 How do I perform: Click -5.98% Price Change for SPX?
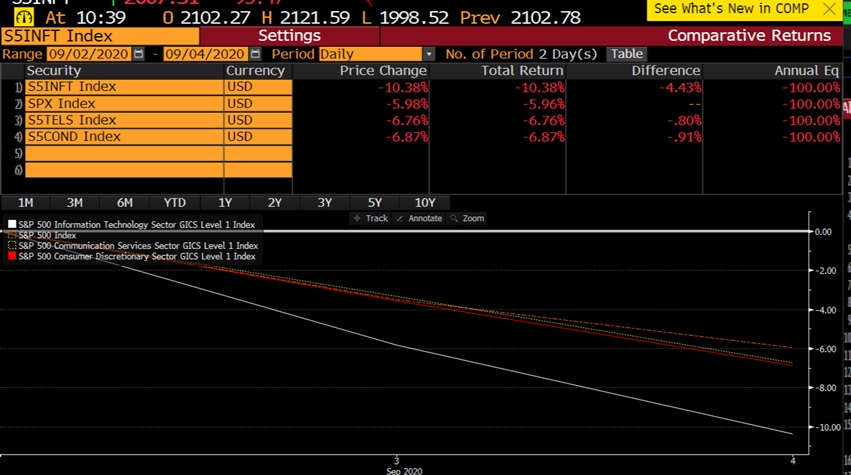click(x=407, y=104)
